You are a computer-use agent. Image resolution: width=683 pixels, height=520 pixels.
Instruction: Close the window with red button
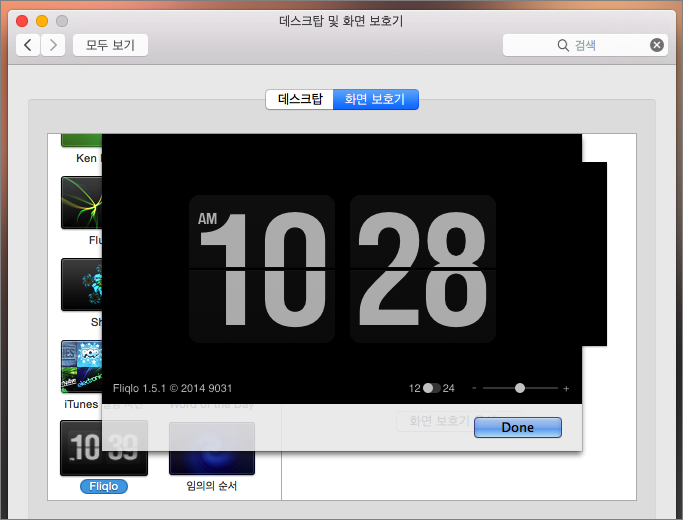(x=22, y=20)
